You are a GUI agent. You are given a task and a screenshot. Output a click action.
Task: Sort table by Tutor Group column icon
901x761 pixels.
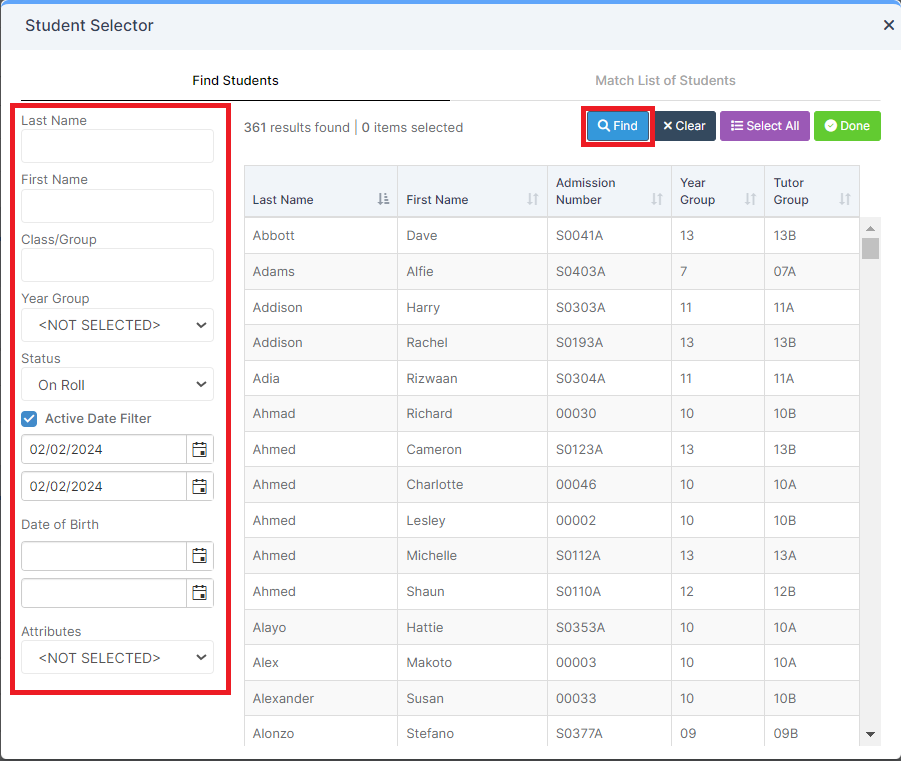click(845, 199)
